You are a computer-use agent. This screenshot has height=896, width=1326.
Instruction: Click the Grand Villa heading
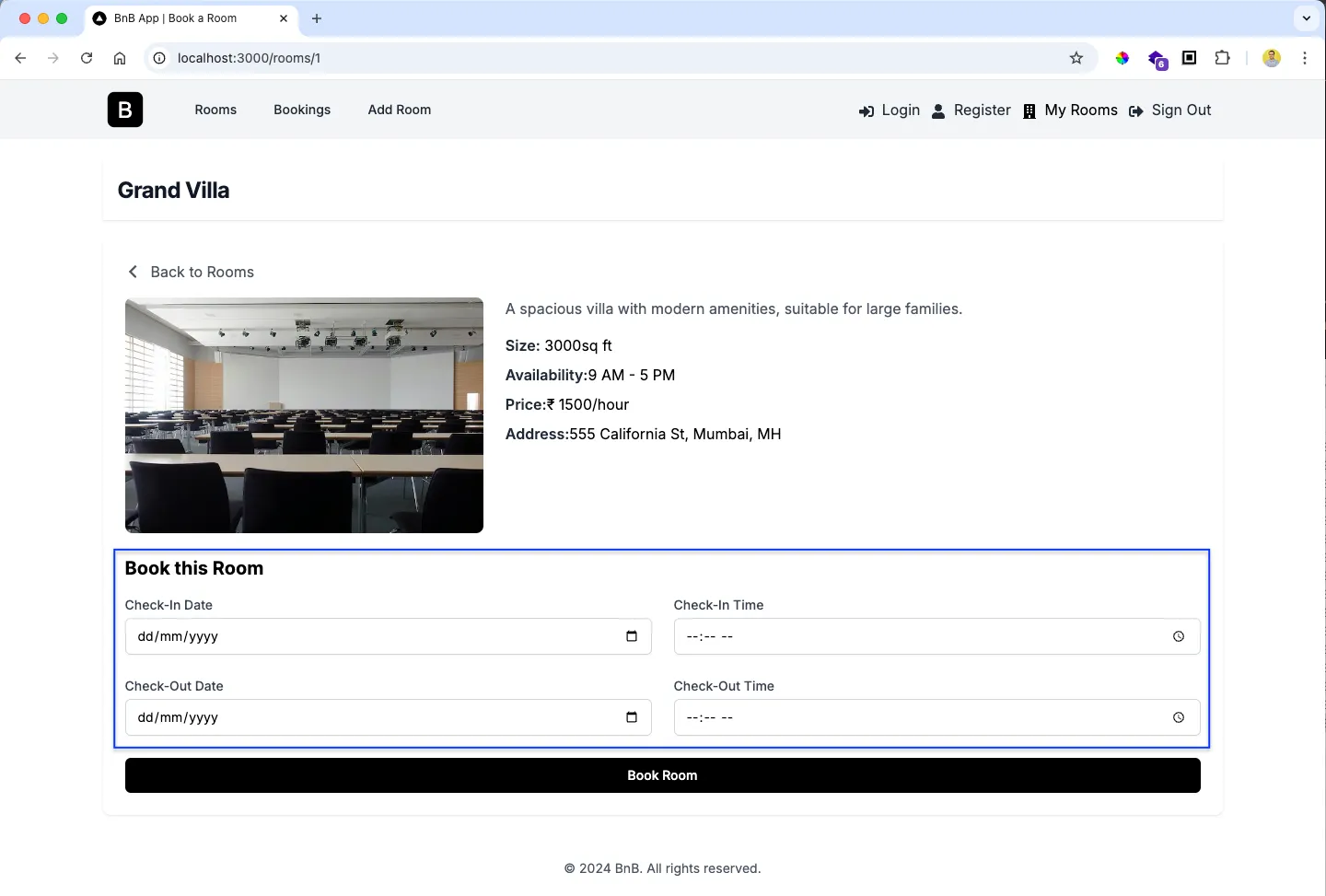click(x=173, y=191)
